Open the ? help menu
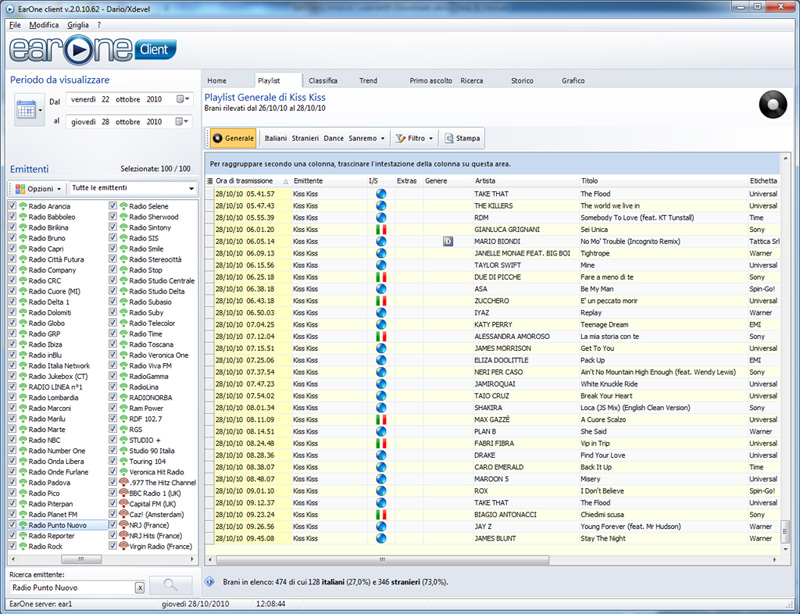The height and width of the screenshot is (614, 800). click(99, 25)
